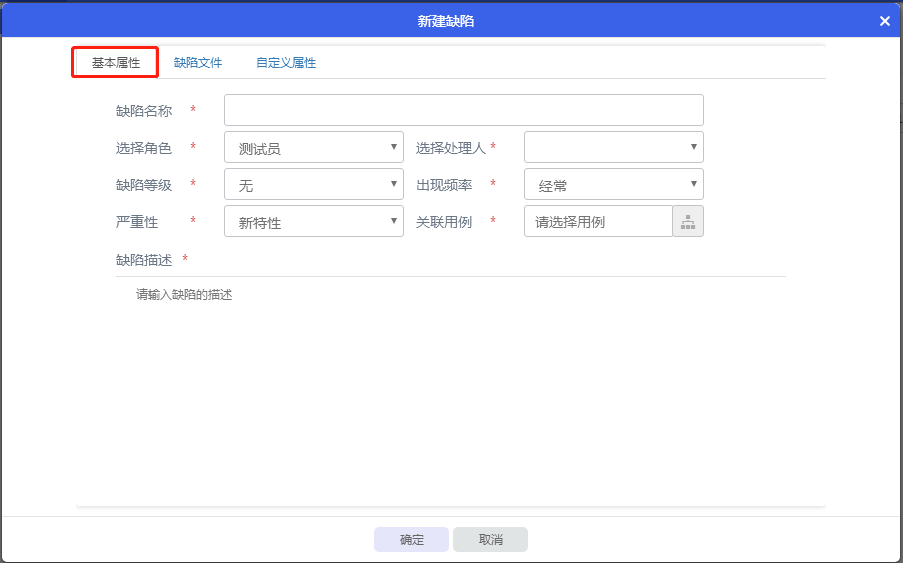Open the empty 选择处理人 dropdown
Screen dimensions: 903x563
(613, 148)
